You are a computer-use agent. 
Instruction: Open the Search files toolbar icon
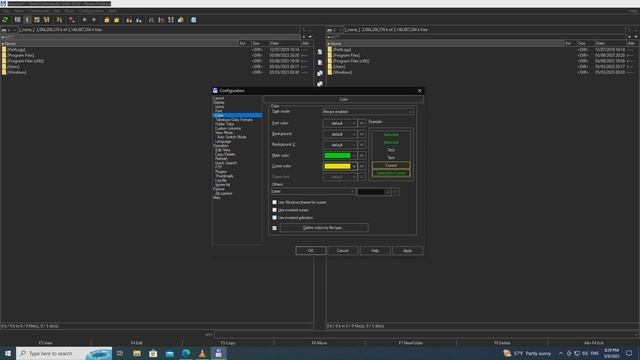[x=151, y=20]
